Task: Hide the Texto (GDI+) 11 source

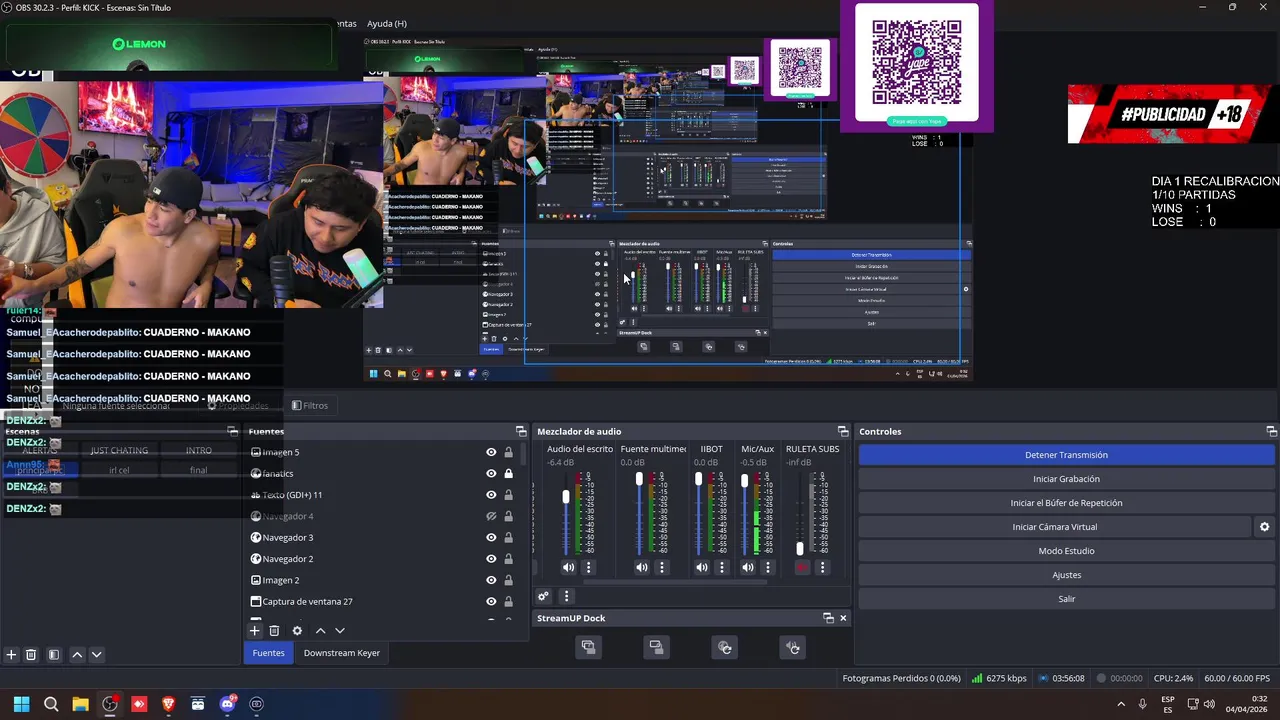Action: pos(491,495)
